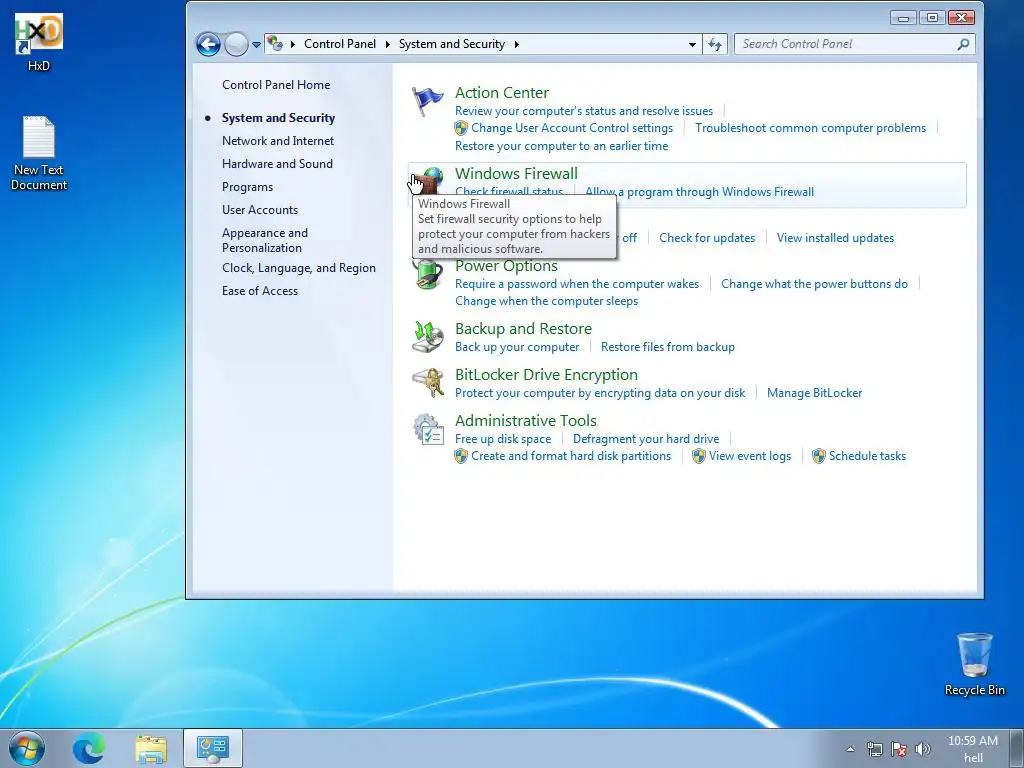
Task: Open the volume speaker tray icon
Action: coord(923,749)
